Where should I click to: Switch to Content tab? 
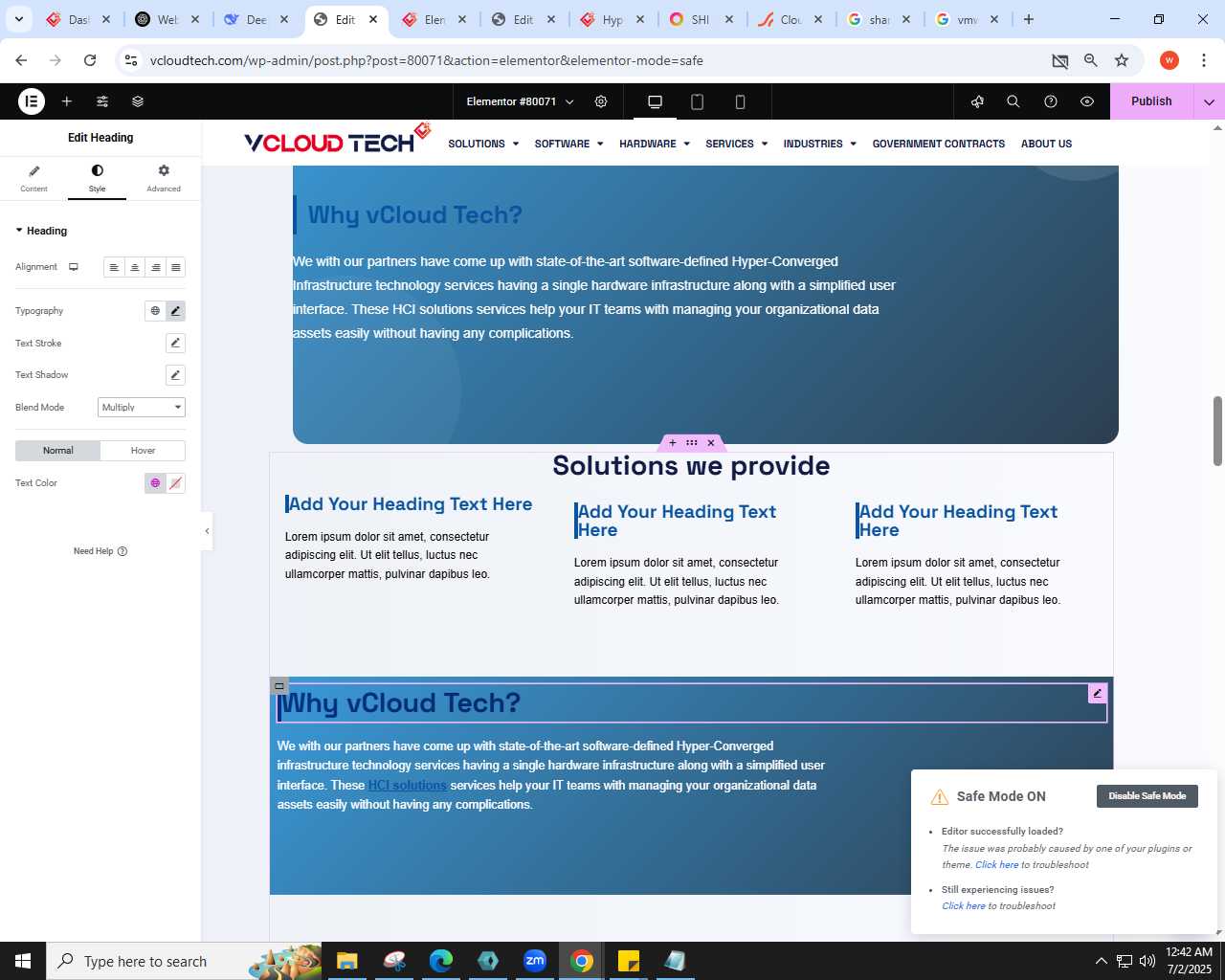coord(33,179)
